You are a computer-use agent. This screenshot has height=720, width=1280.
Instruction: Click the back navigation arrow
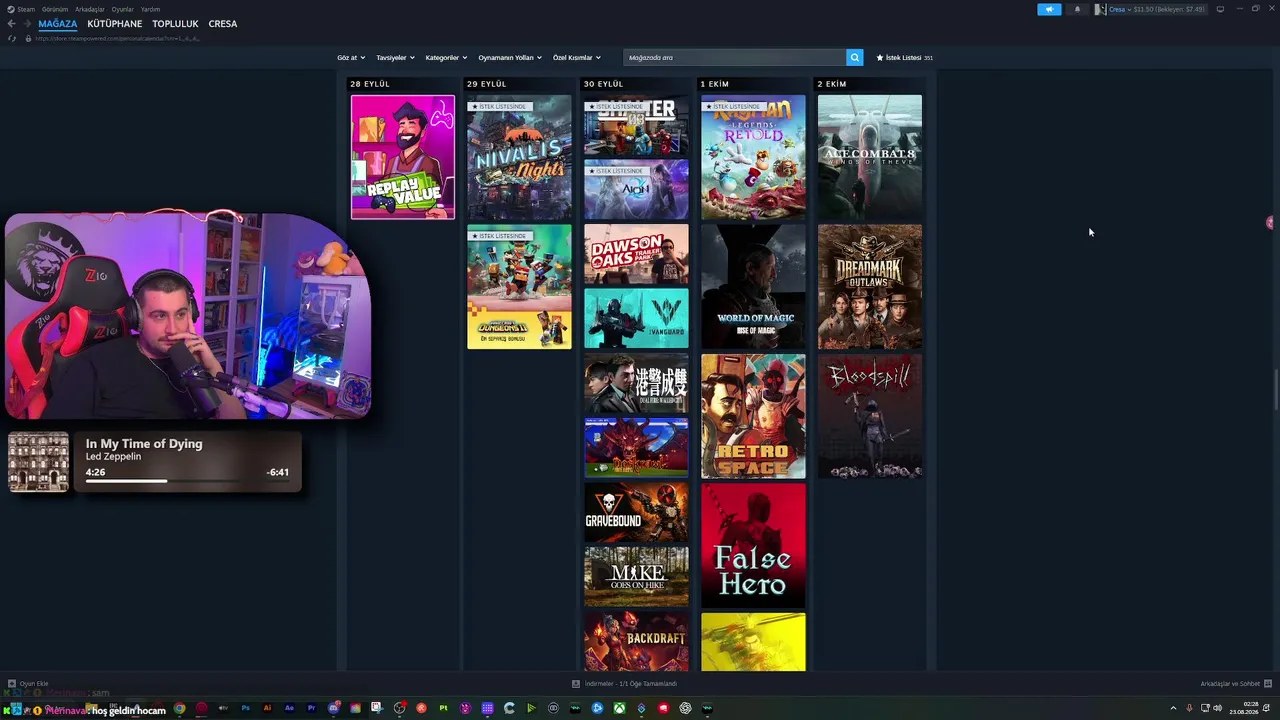click(x=12, y=24)
